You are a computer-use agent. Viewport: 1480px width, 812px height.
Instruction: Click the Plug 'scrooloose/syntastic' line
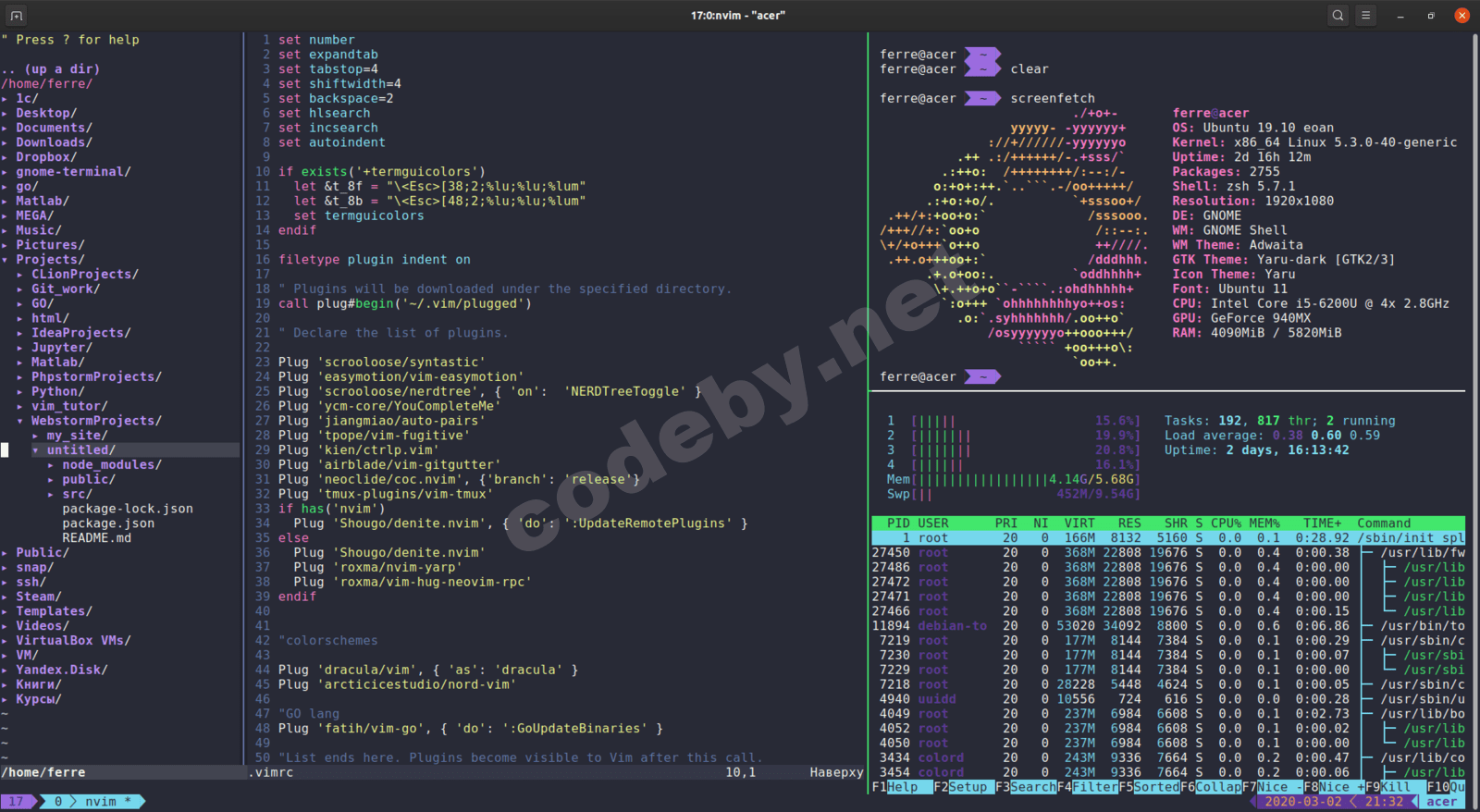[x=382, y=363]
